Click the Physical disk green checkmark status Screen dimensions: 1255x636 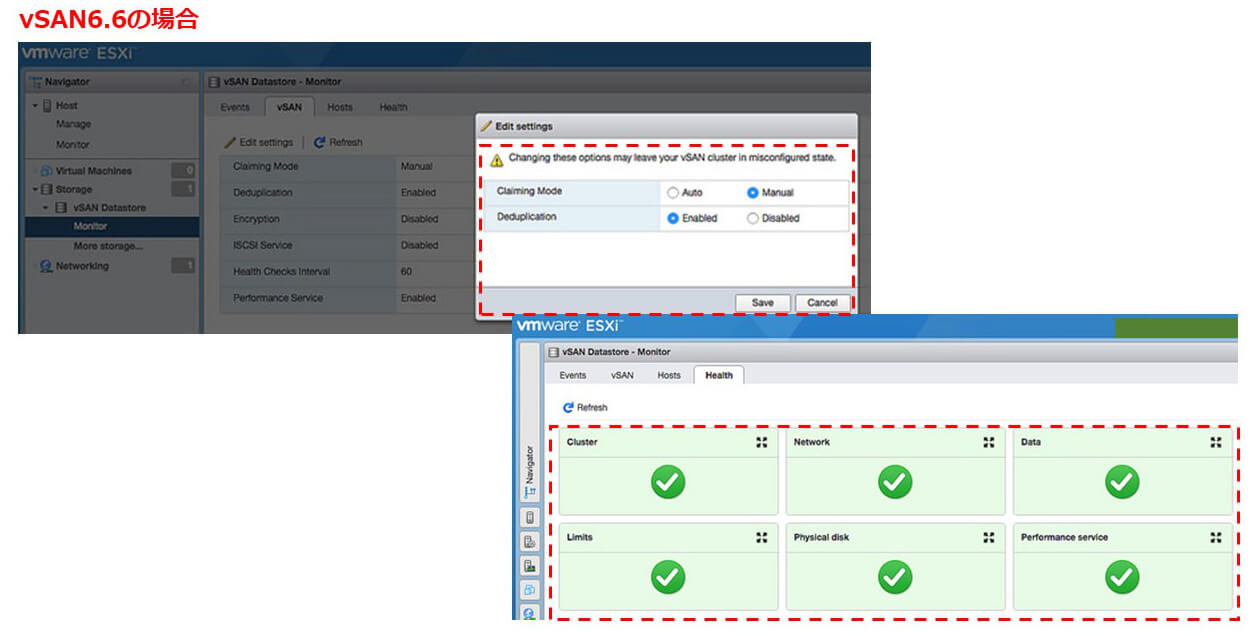(895, 576)
